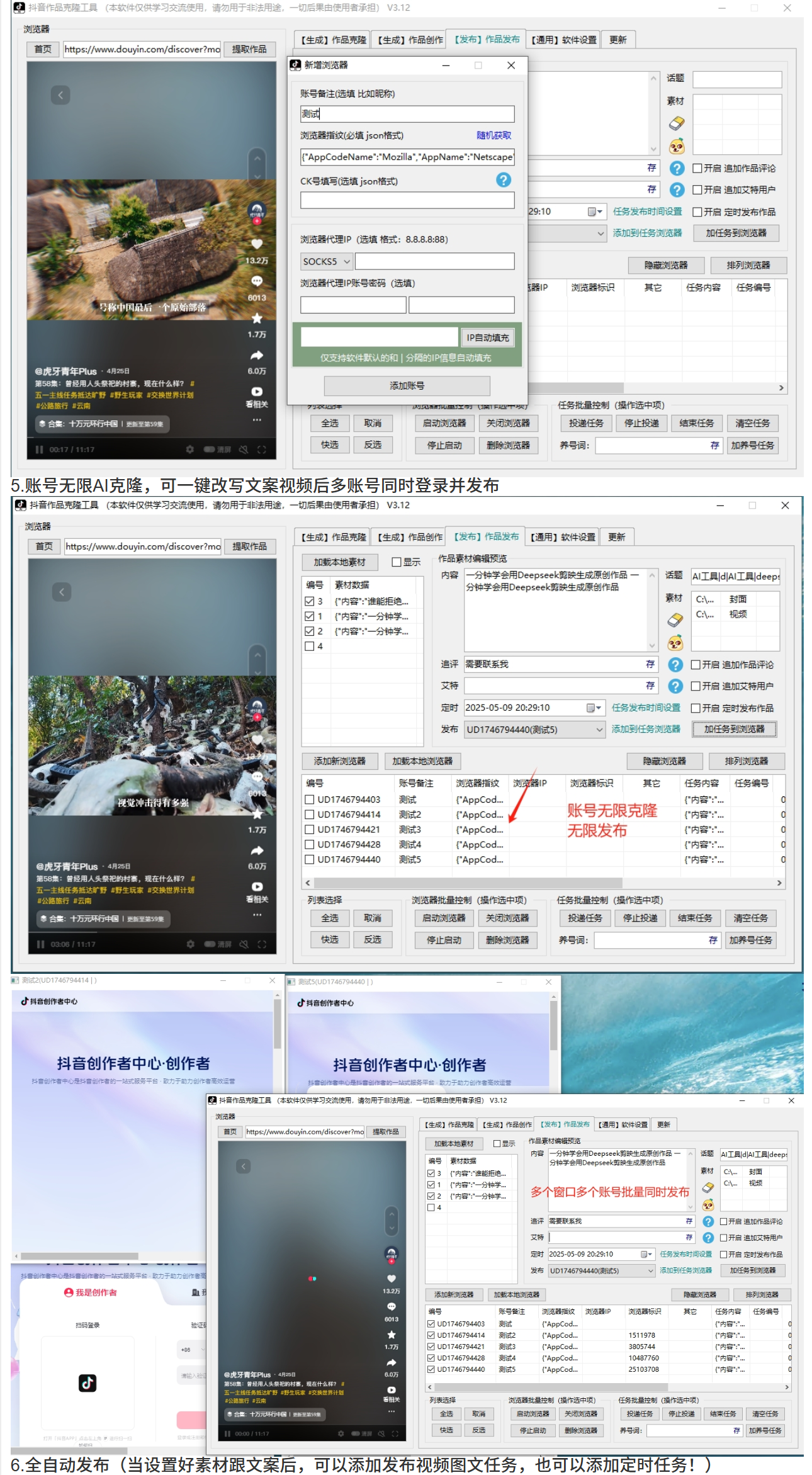This screenshot has width=812, height=1475.
Task: Click 抖音创作者中心 logo in 测试5 window
Action: point(325,1003)
